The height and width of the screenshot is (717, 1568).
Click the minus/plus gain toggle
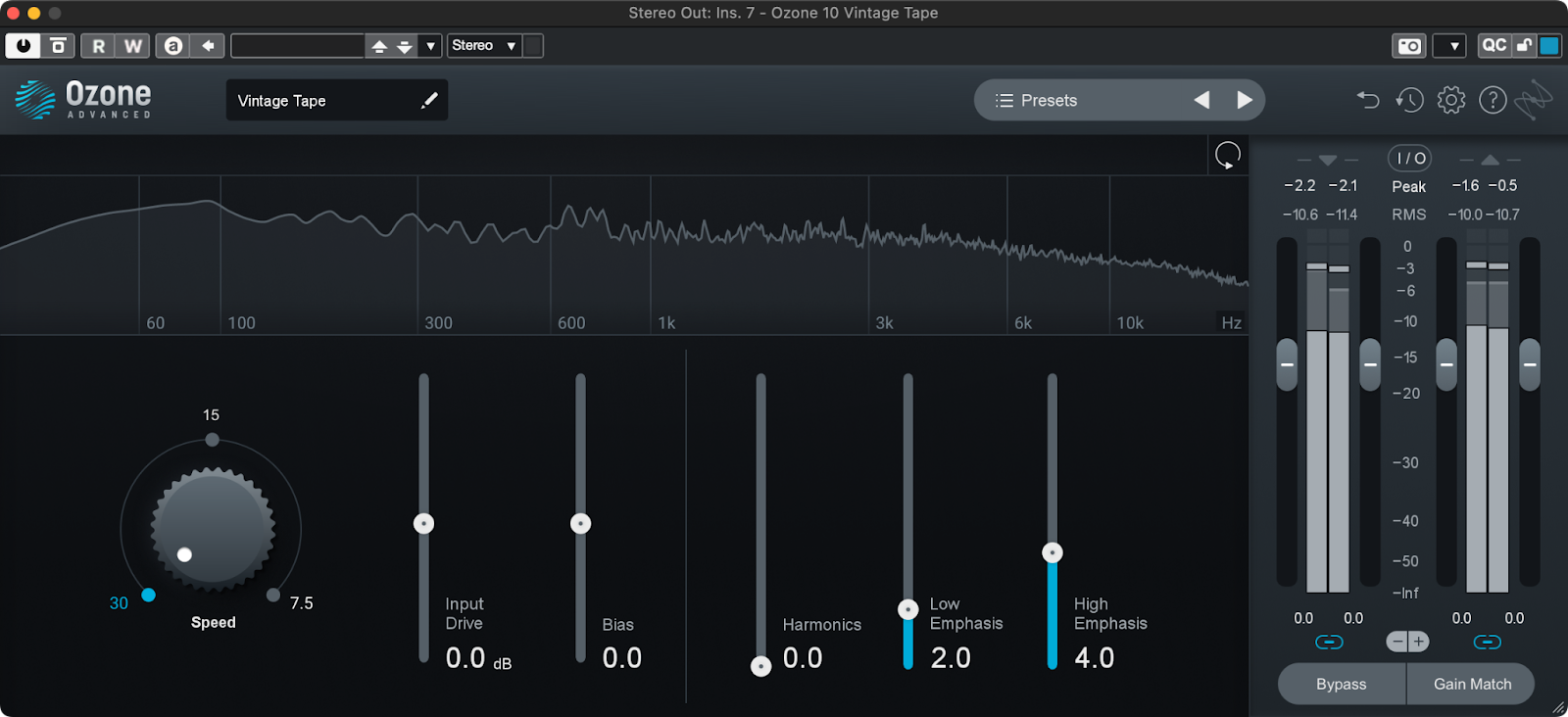tap(1408, 642)
